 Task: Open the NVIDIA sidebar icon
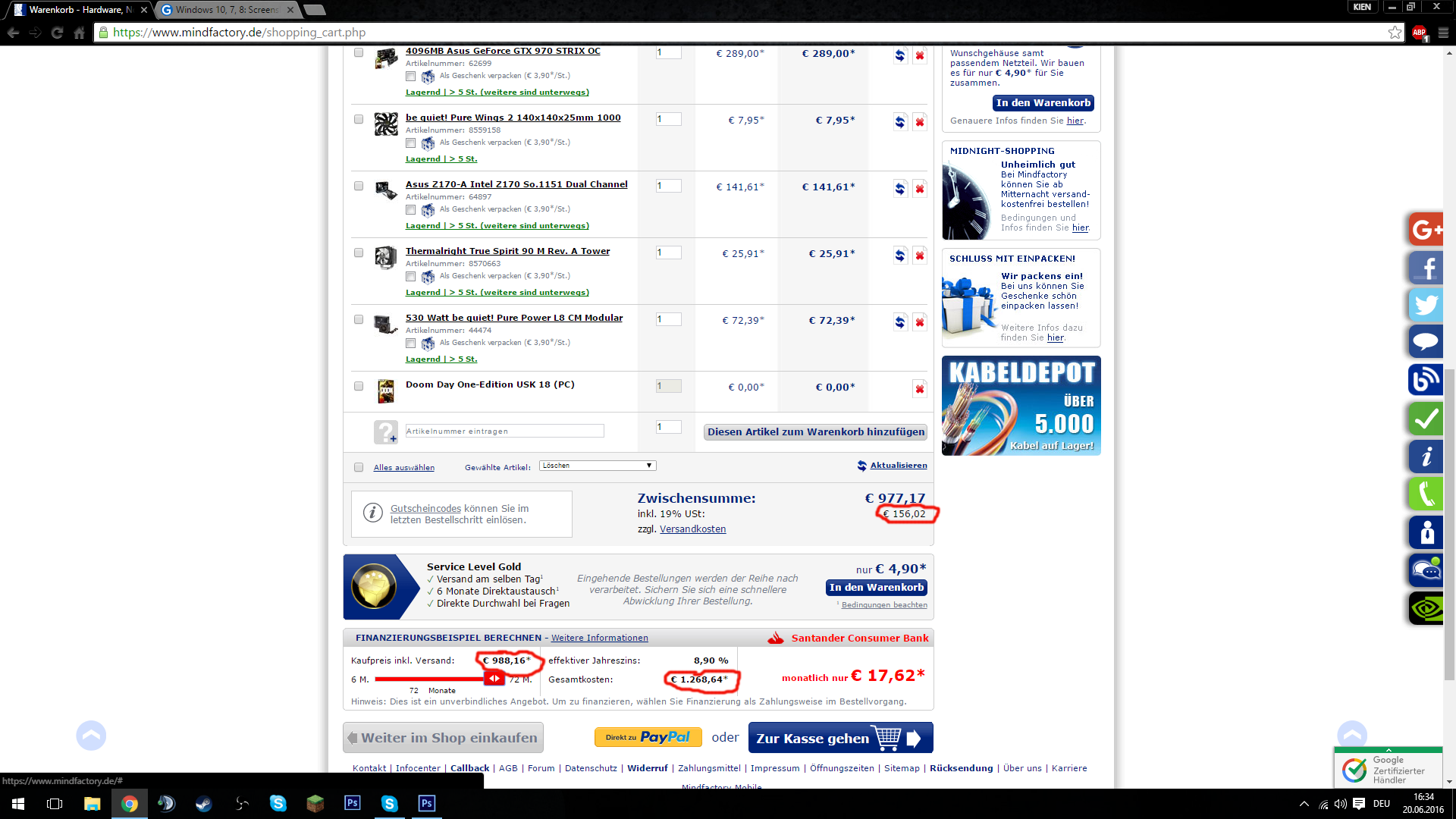(1426, 608)
